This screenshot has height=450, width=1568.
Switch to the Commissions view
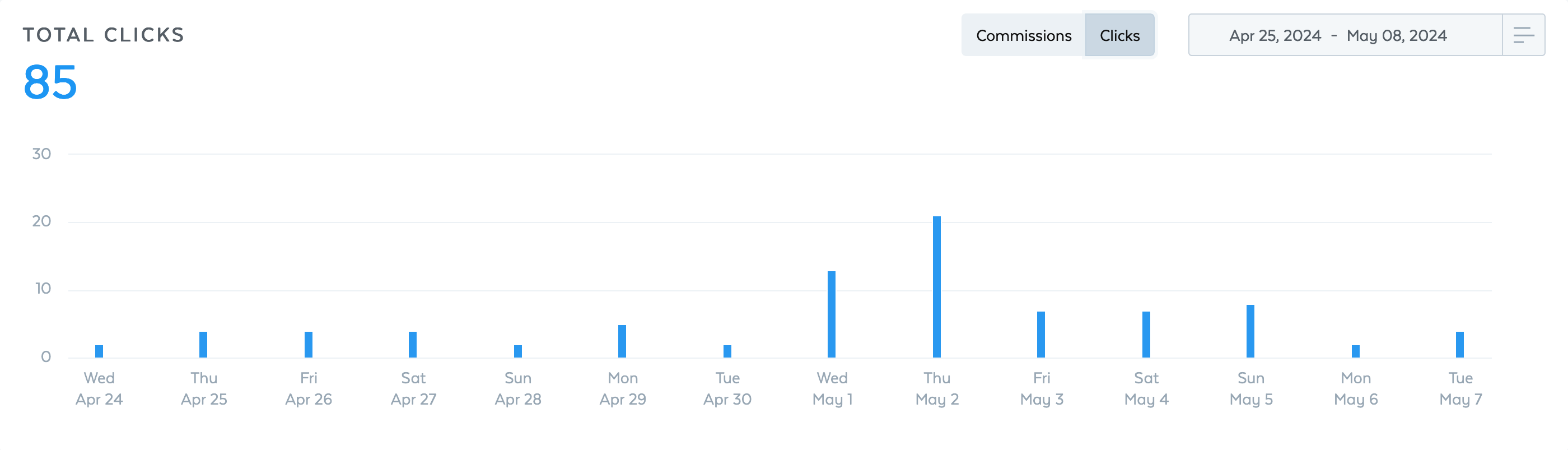(1023, 35)
